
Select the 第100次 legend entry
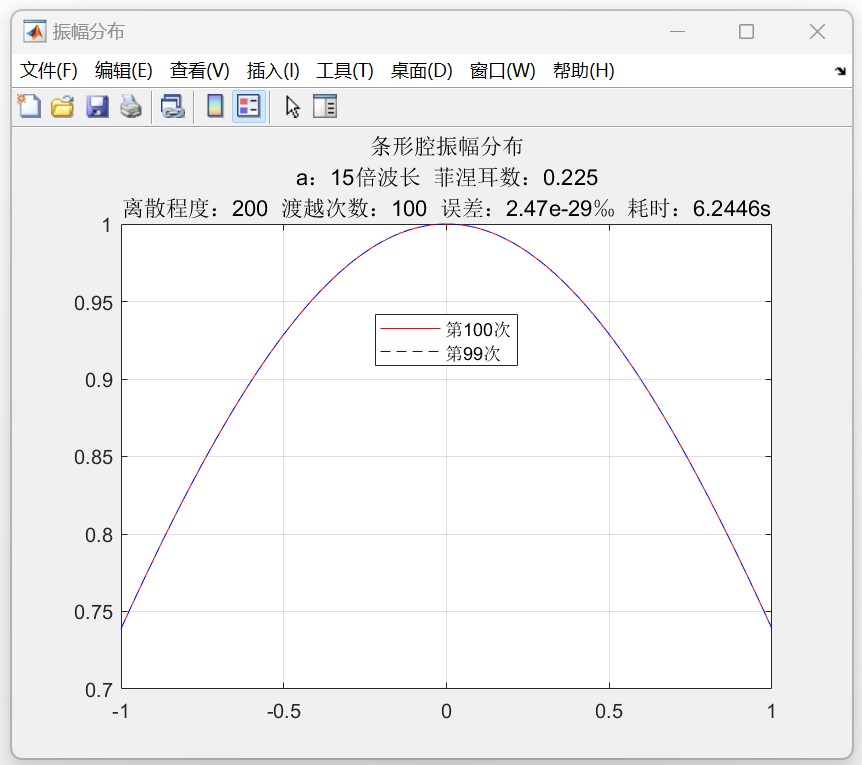(446, 329)
